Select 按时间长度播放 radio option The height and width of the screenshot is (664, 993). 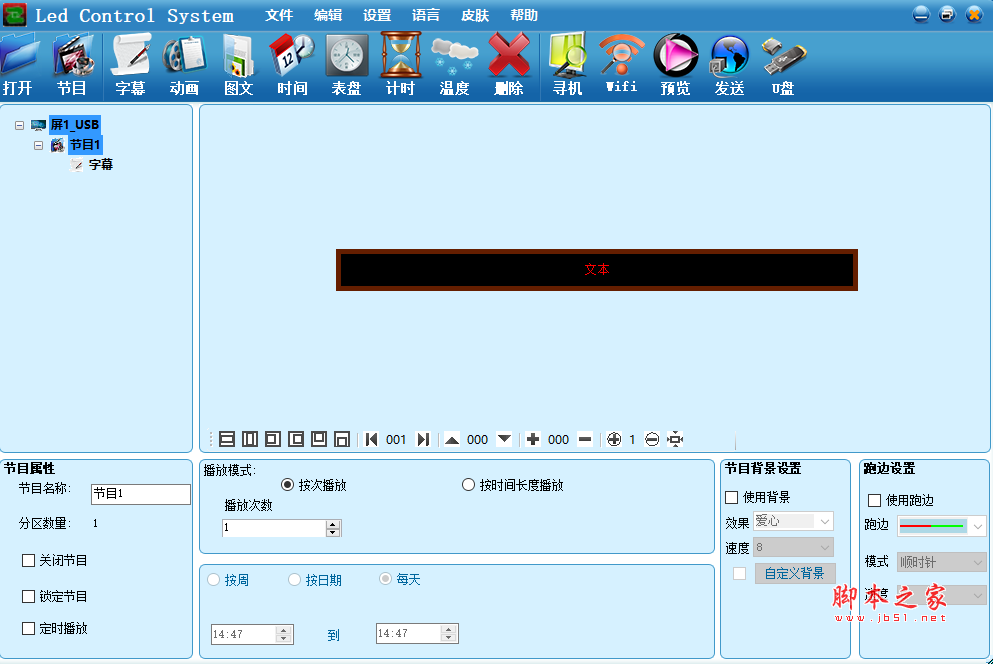click(468, 485)
